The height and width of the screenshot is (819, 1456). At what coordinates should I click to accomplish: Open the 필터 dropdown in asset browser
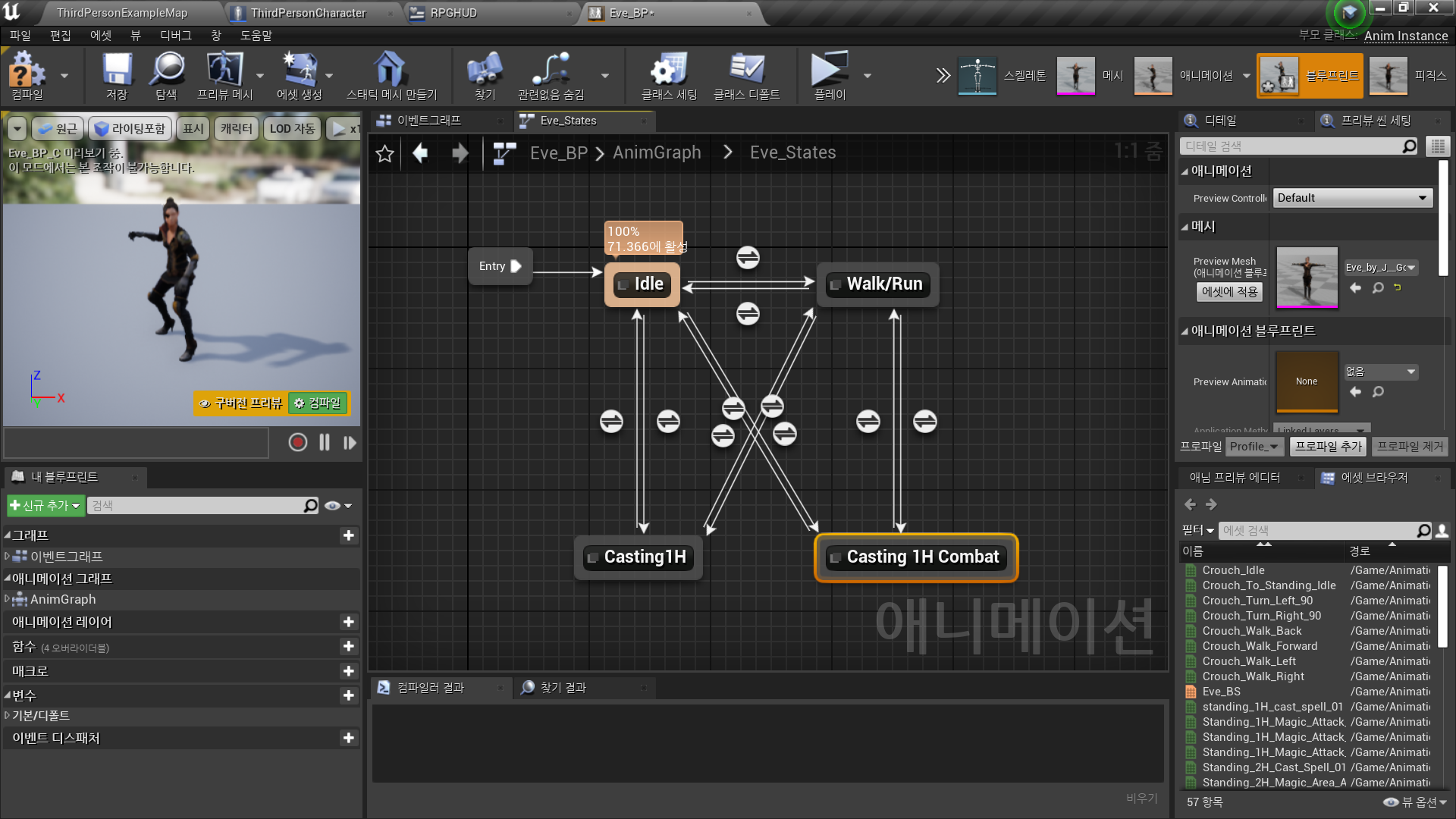1198,530
